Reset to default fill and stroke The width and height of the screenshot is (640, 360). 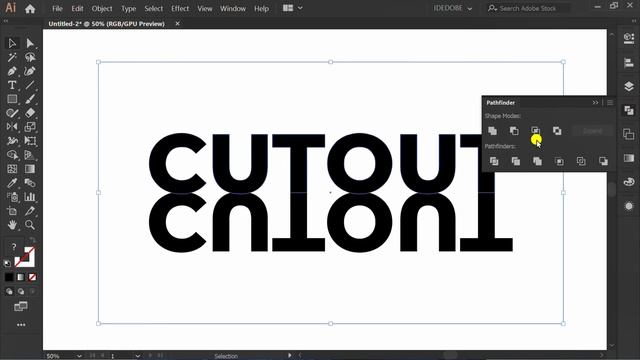tap(7, 264)
